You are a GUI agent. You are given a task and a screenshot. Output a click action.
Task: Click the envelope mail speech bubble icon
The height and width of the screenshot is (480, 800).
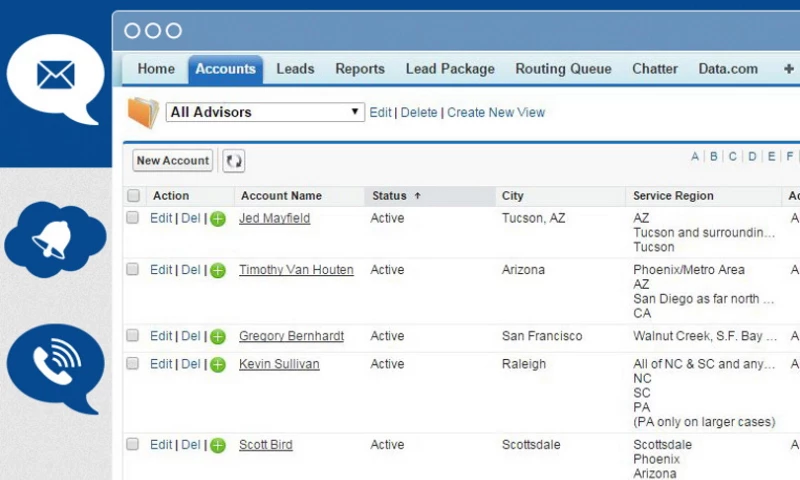tap(55, 78)
